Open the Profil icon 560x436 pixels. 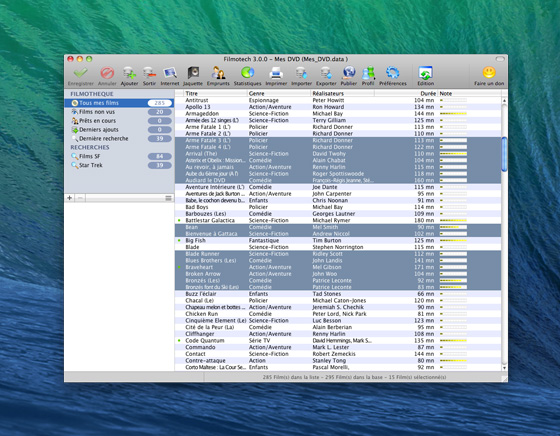[x=368, y=73]
